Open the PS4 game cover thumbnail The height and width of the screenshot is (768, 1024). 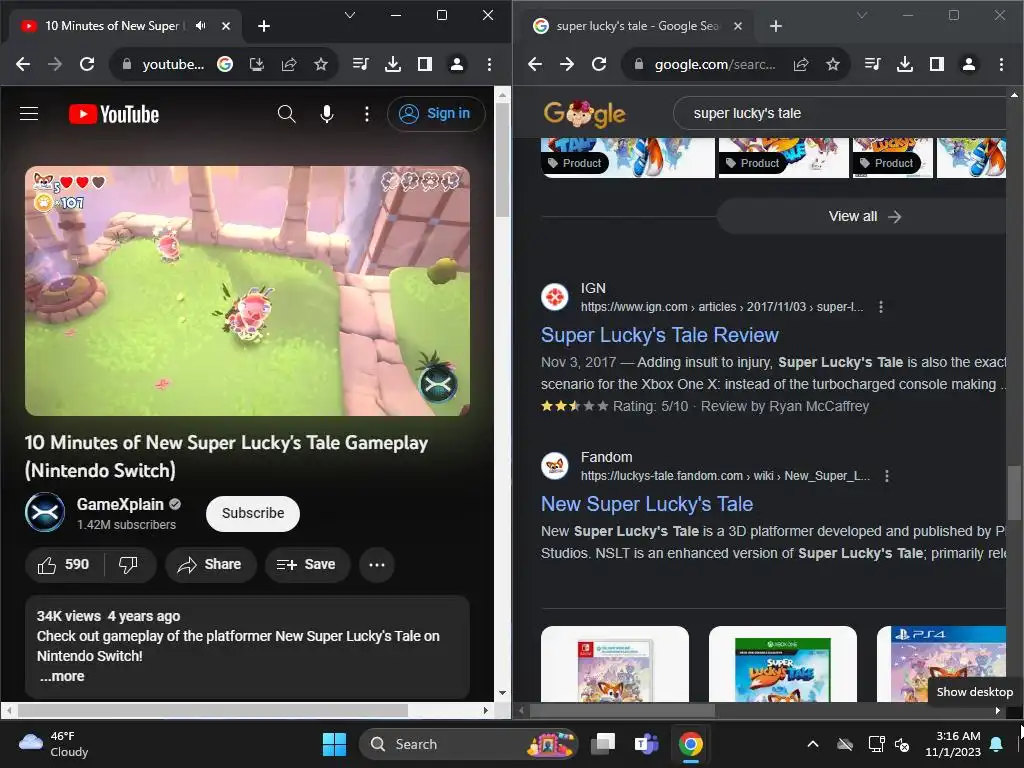(x=942, y=664)
